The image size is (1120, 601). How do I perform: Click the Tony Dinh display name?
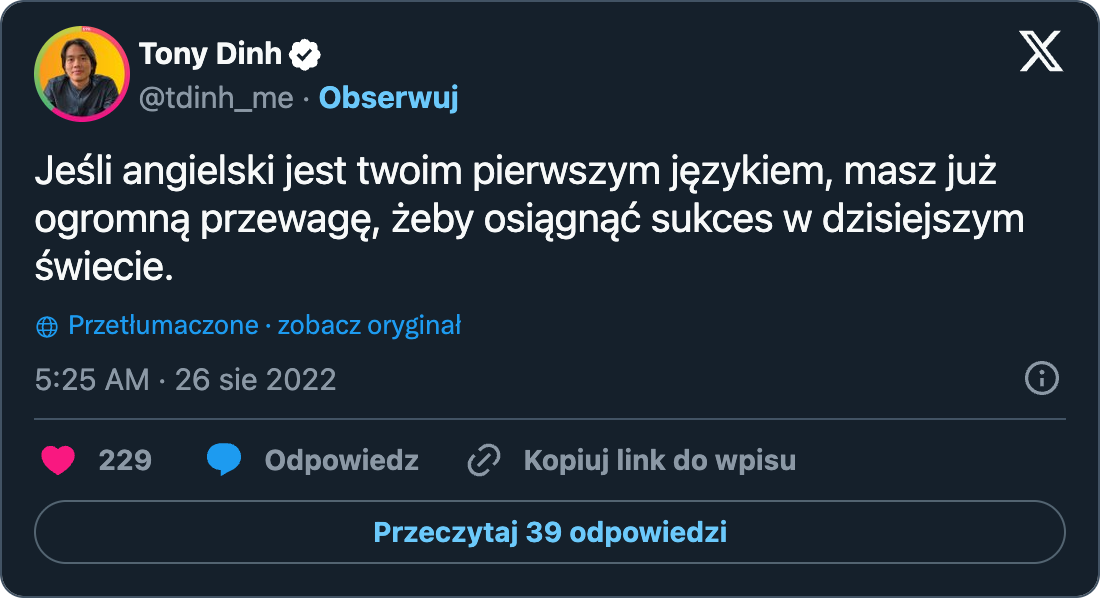210,54
